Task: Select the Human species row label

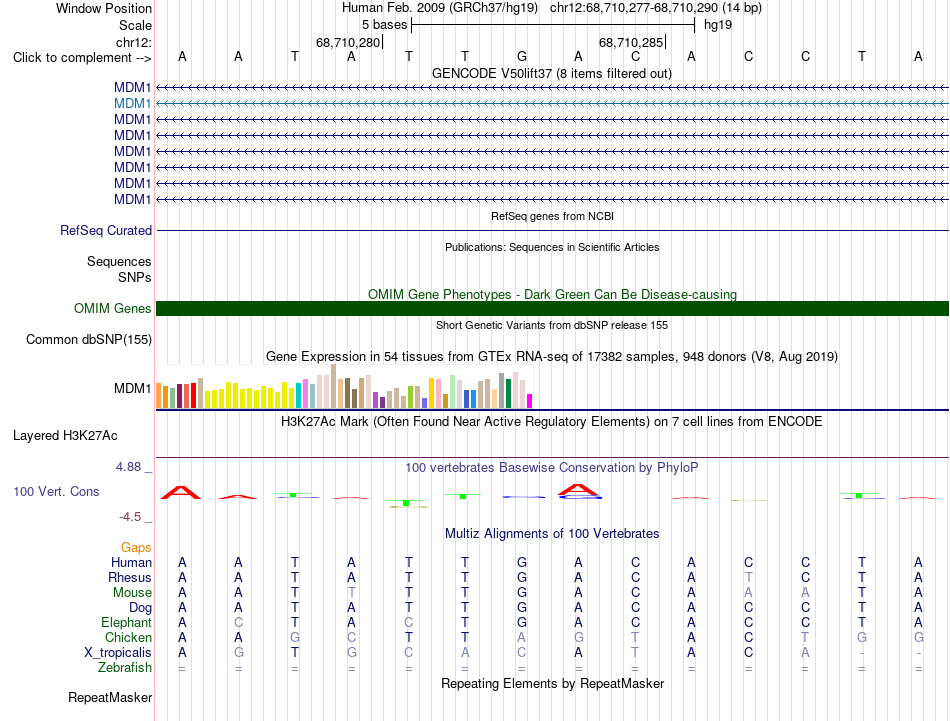Action: click(131, 562)
